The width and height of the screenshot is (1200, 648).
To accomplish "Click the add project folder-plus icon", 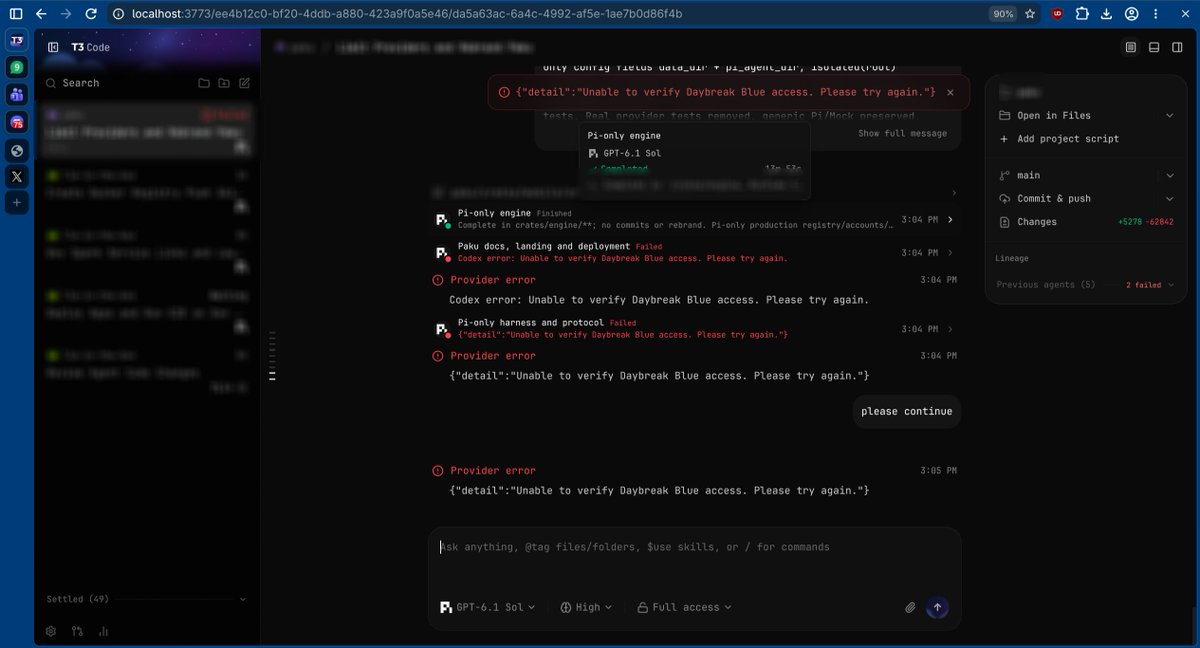I will tap(224, 83).
